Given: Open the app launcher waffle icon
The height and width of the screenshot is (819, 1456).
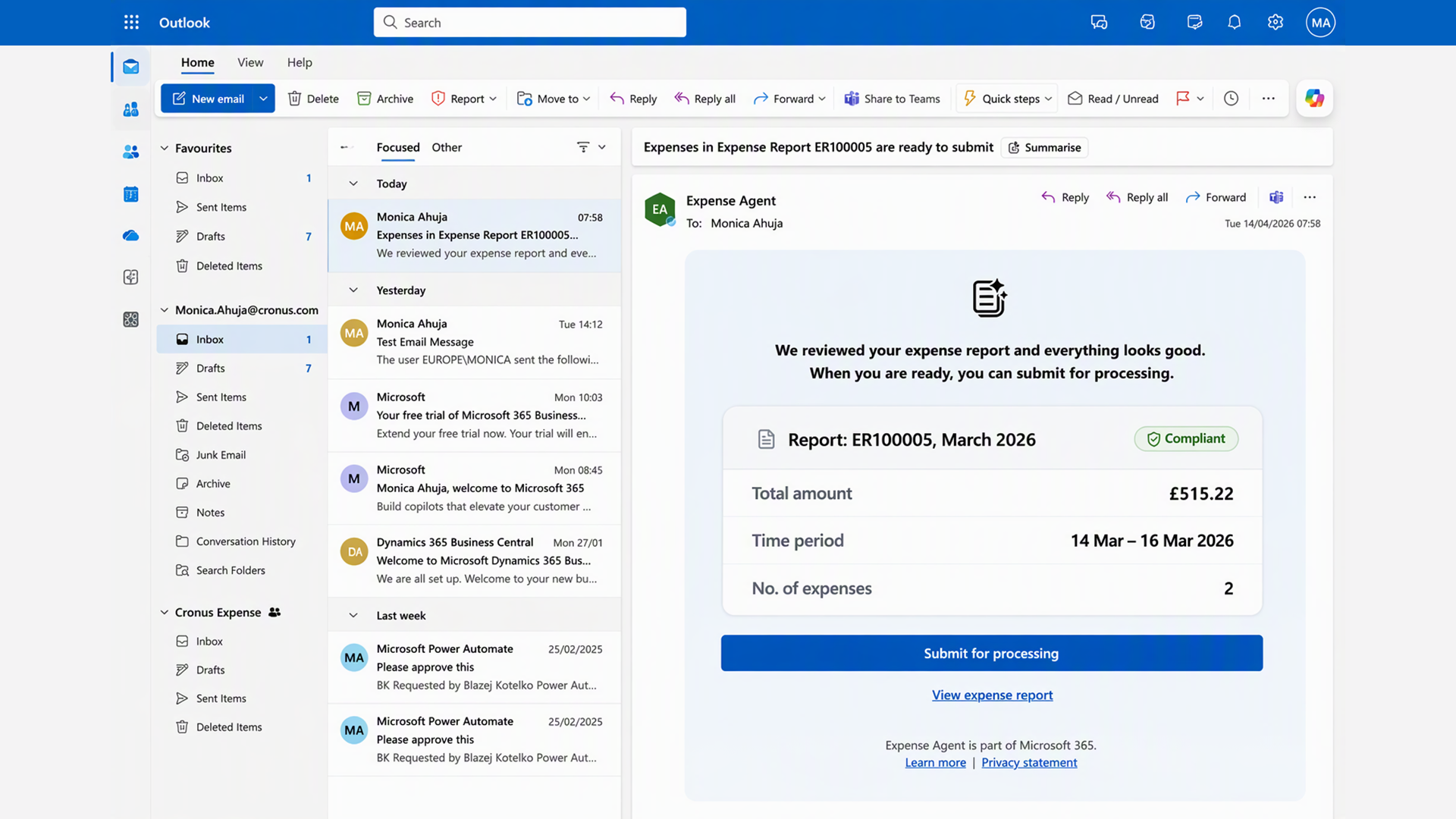Looking at the screenshot, I should click(x=131, y=23).
